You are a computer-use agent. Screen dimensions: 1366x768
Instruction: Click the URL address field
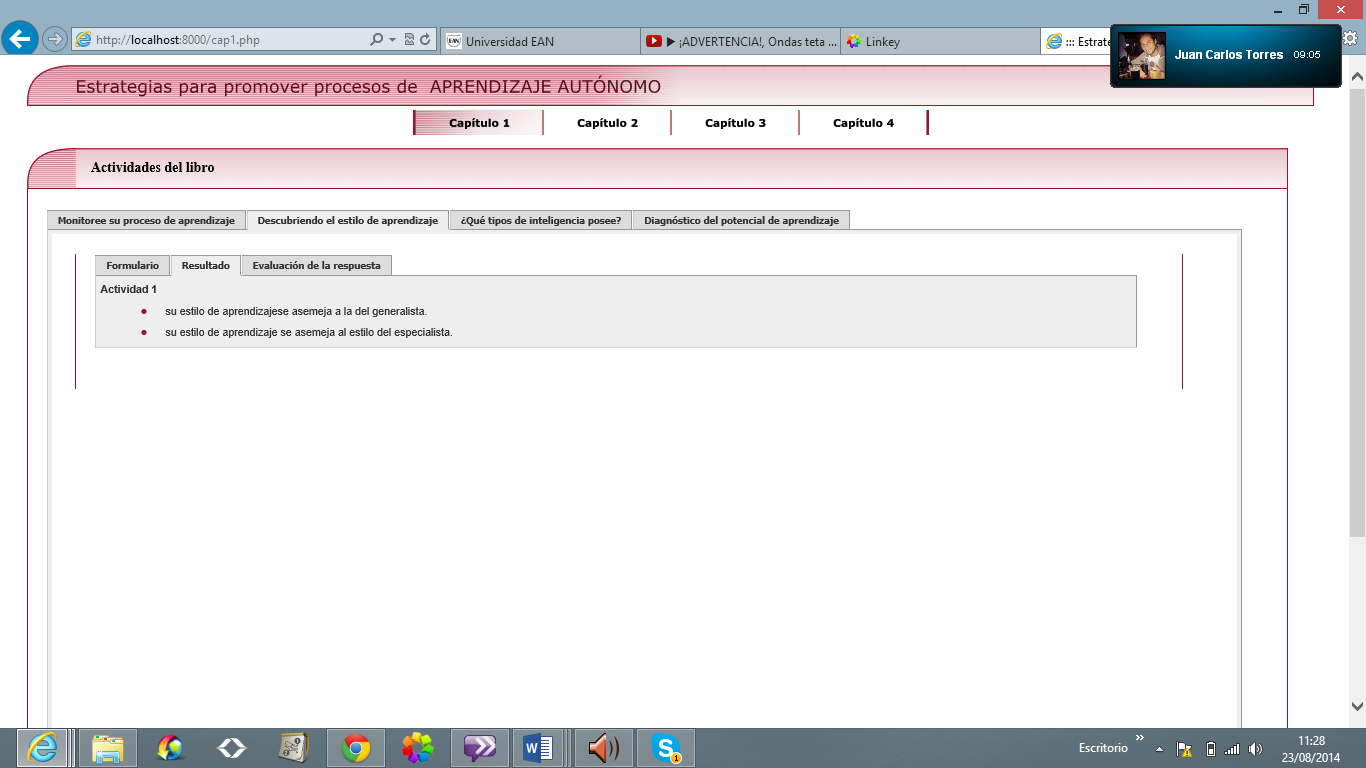(230, 40)
